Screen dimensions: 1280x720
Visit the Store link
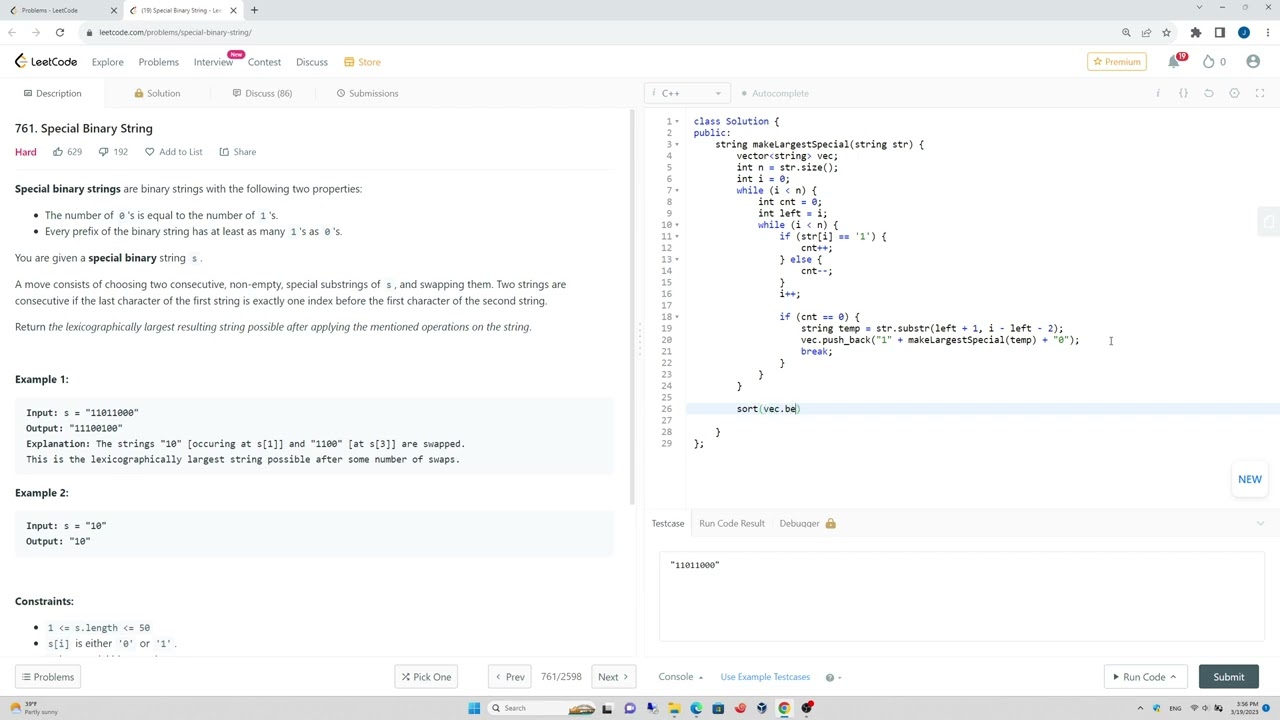click(x=362, y=62)
